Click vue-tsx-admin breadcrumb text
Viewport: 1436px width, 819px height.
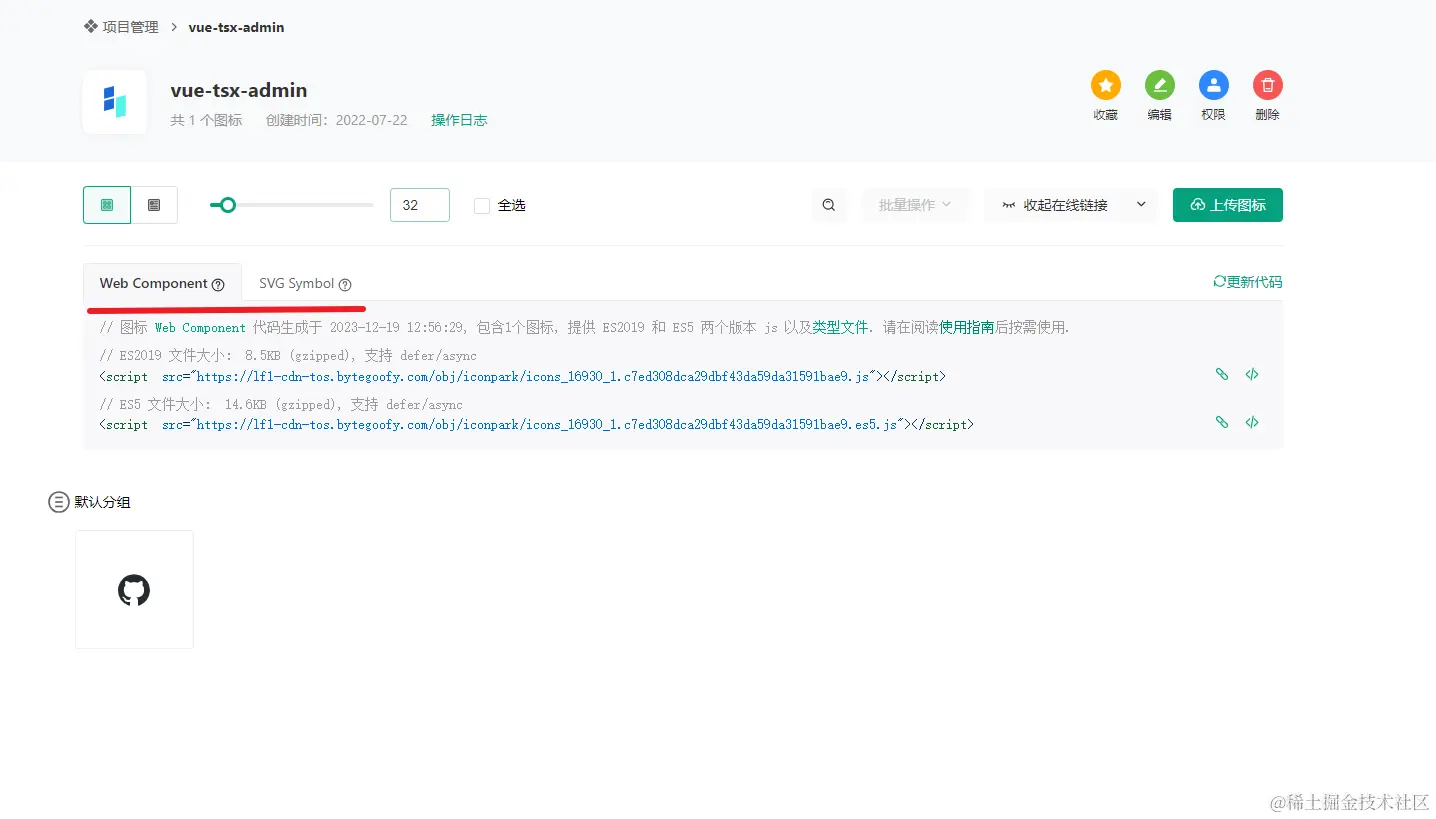point(236,27)
